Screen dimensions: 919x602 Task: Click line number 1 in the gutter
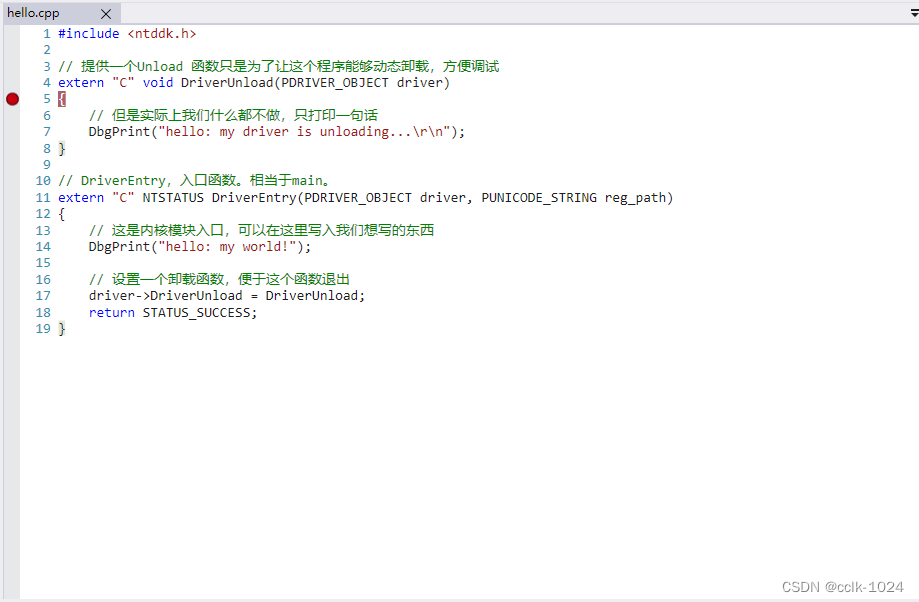click(x=46, y=33)
